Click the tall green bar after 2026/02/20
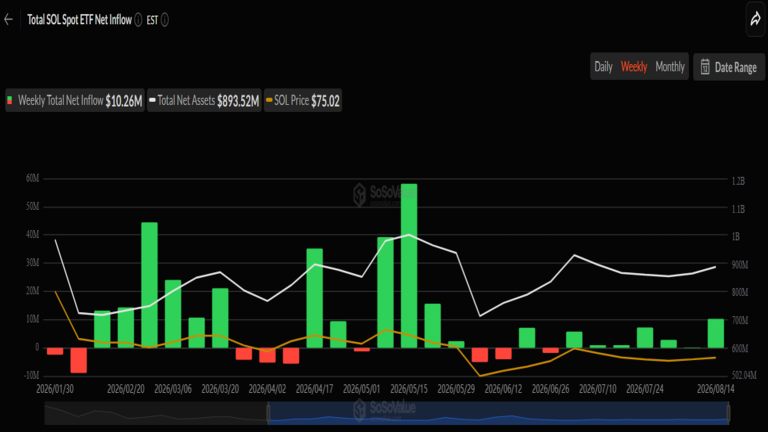768x432 pixels. click(x=149, y=285)
